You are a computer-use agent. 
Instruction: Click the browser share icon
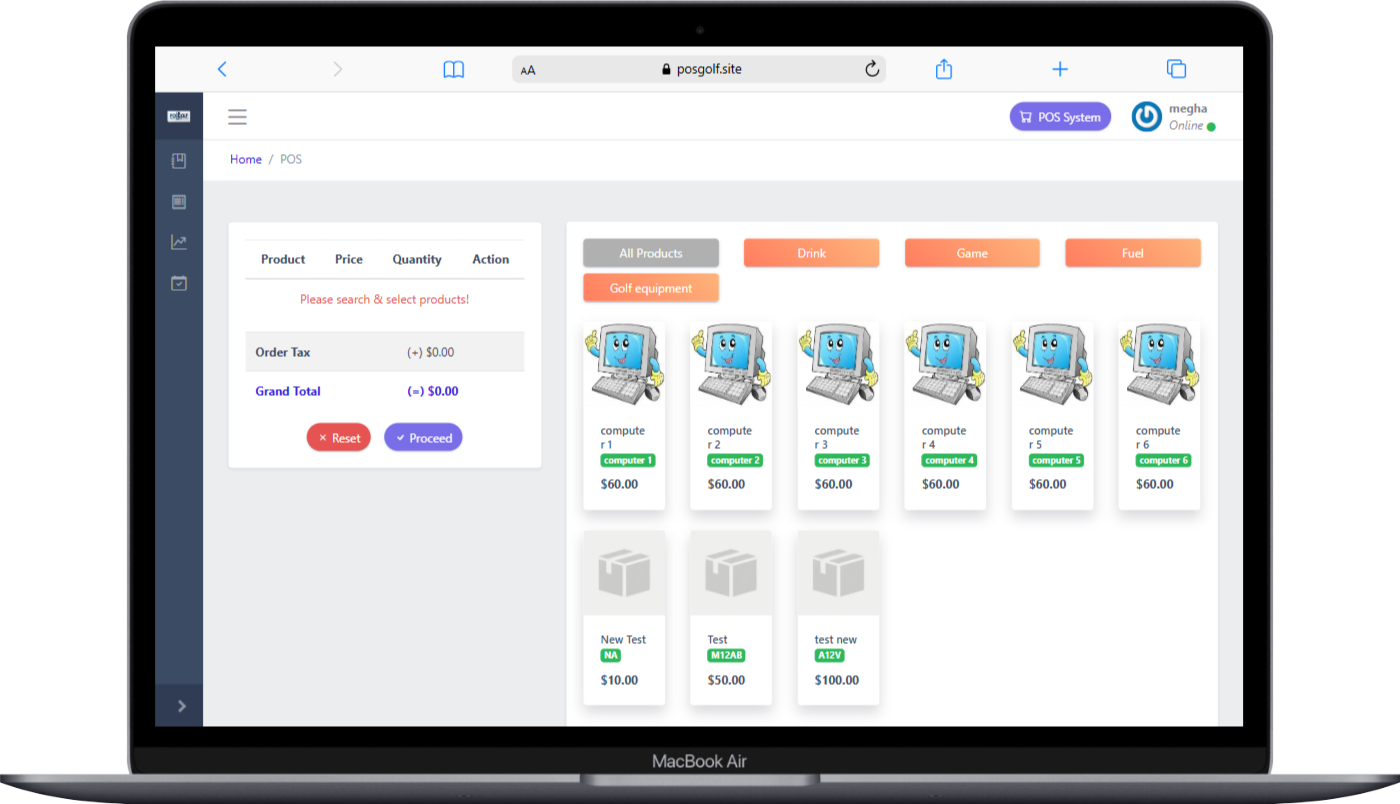tap(943, 69)
